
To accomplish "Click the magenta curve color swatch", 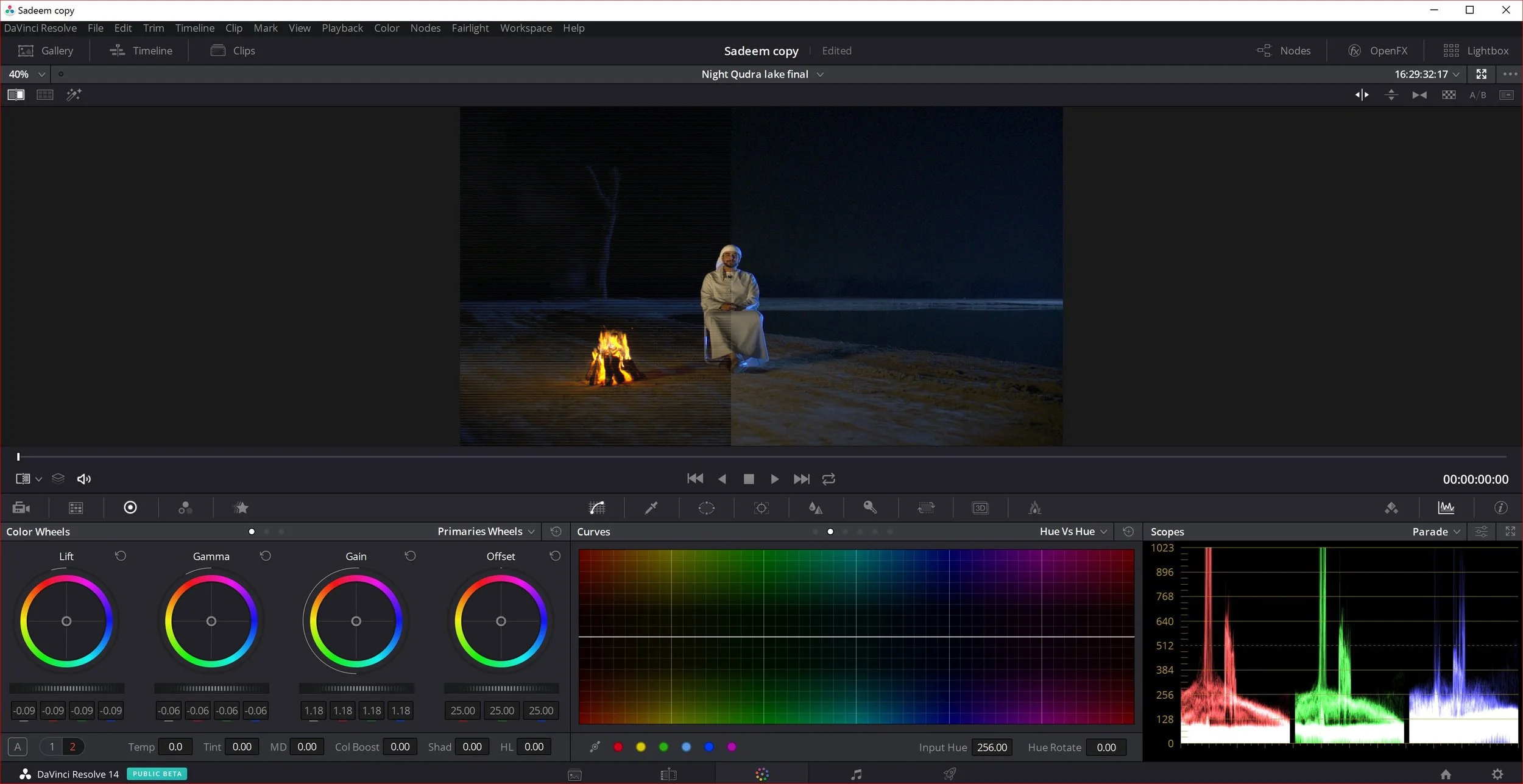I will (732, 747).
